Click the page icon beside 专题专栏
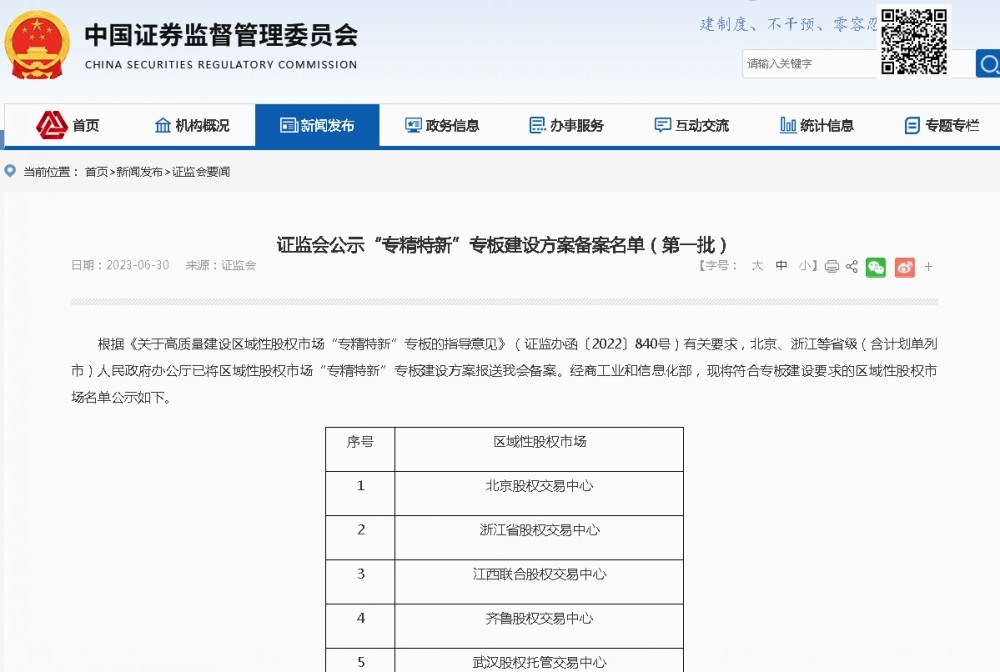 [913, 126]
